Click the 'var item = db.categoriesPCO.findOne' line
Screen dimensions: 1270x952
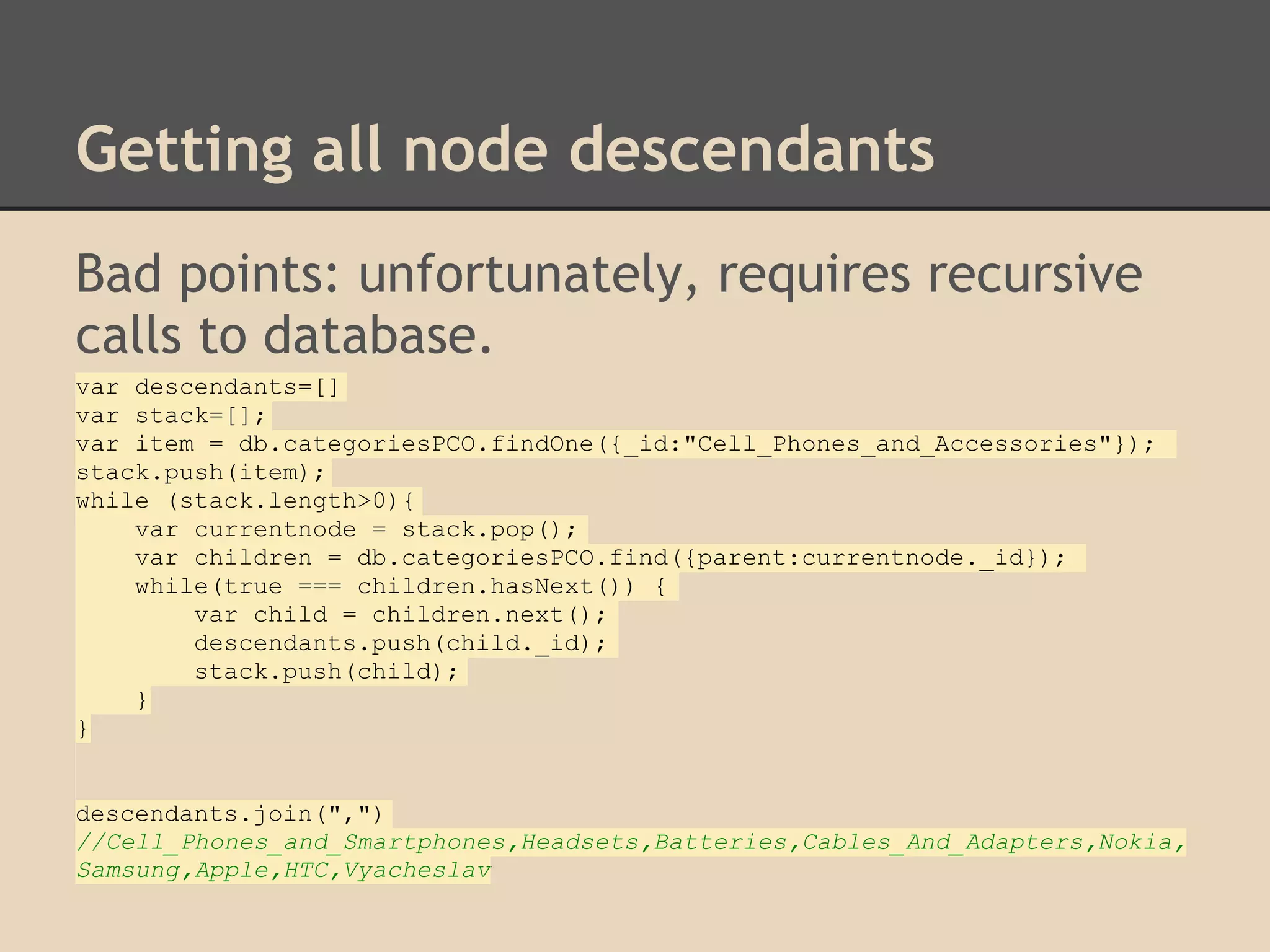coord(615,444)
